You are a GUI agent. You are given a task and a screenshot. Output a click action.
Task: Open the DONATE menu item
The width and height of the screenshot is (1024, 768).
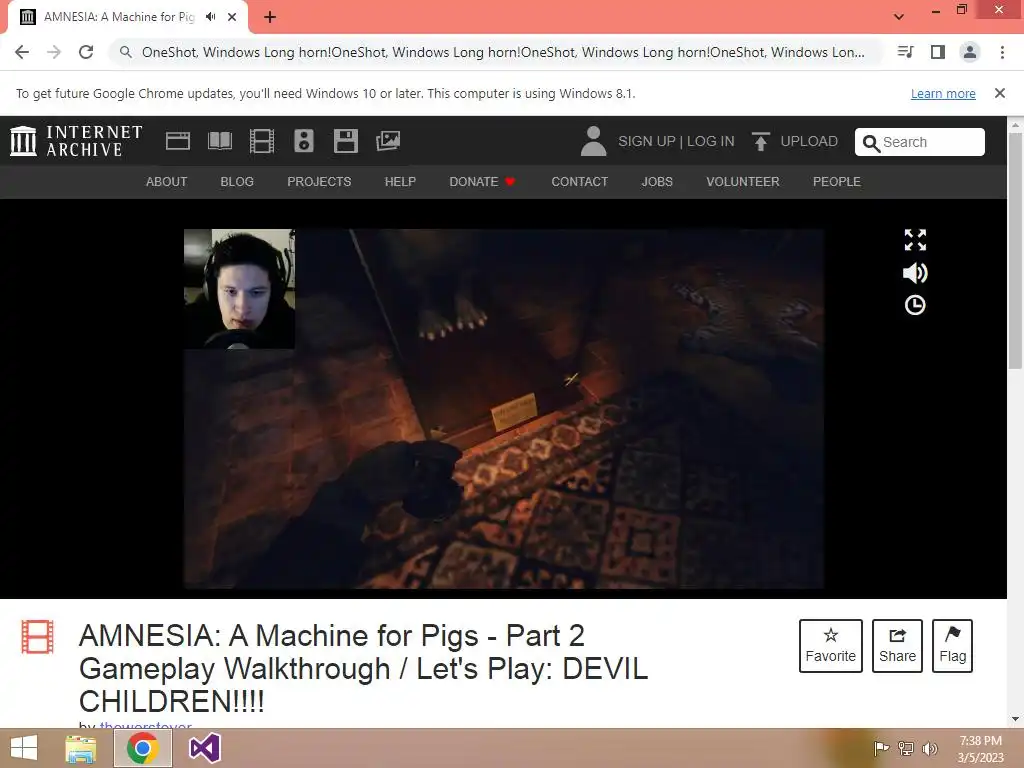point(482,182)
